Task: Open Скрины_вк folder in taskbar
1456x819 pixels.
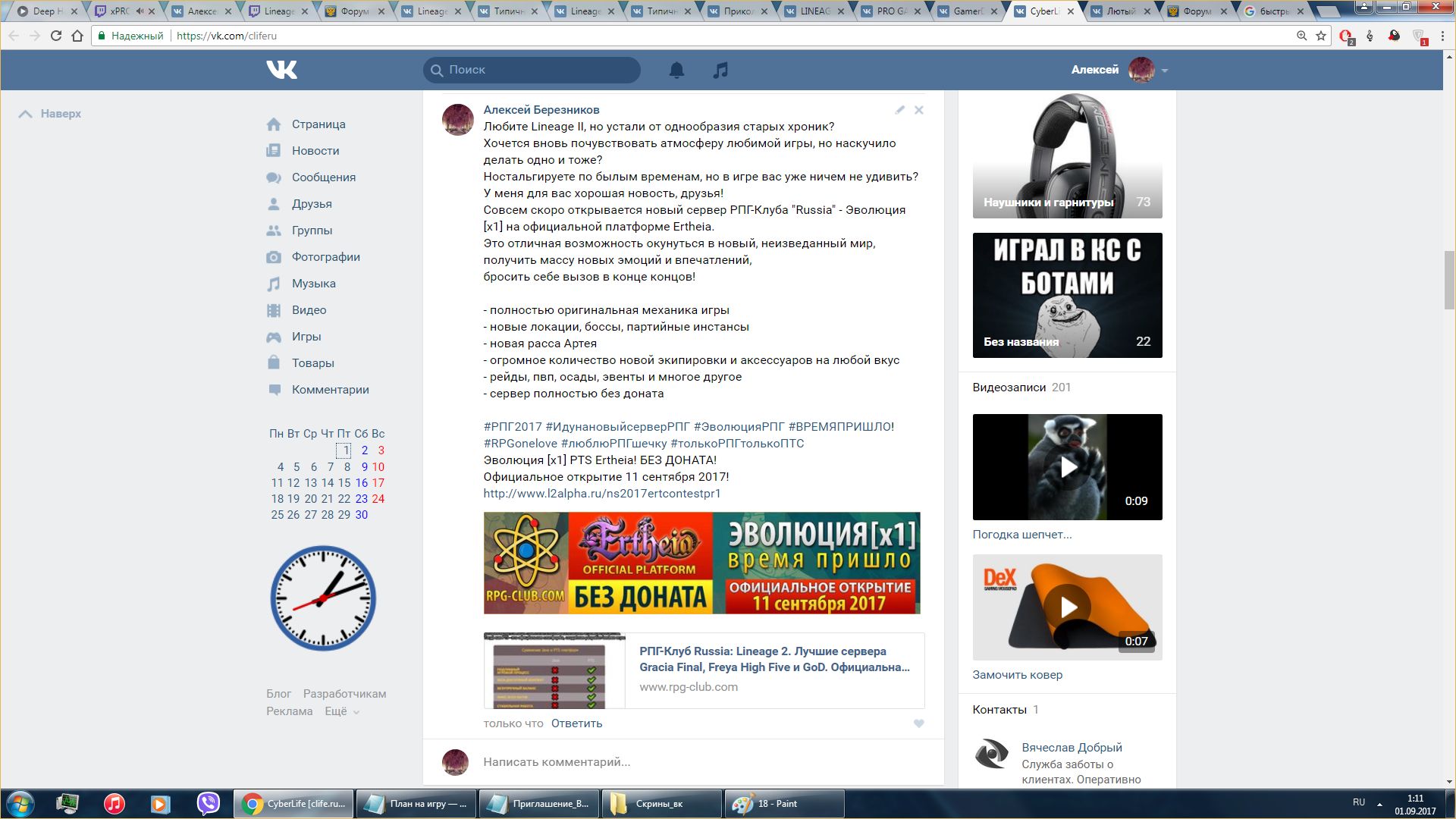Action: (x=661, y=804)
